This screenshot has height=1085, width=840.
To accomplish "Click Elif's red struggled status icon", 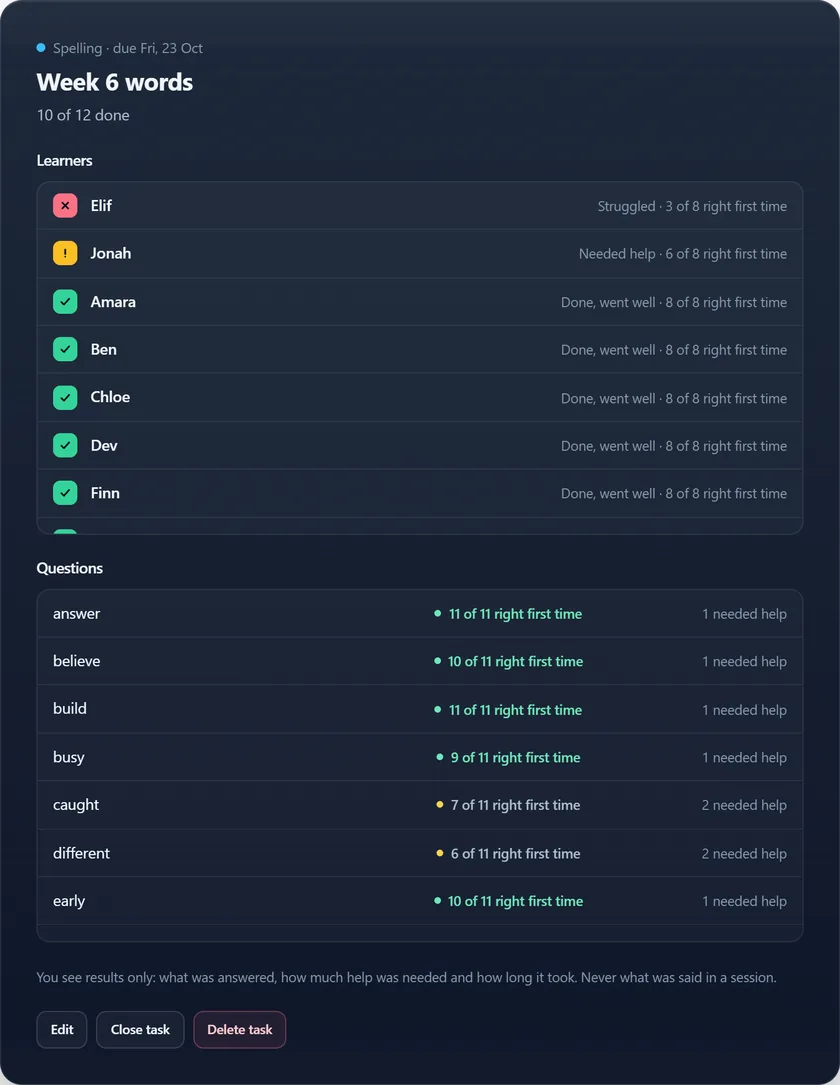I will coord(65,206).
